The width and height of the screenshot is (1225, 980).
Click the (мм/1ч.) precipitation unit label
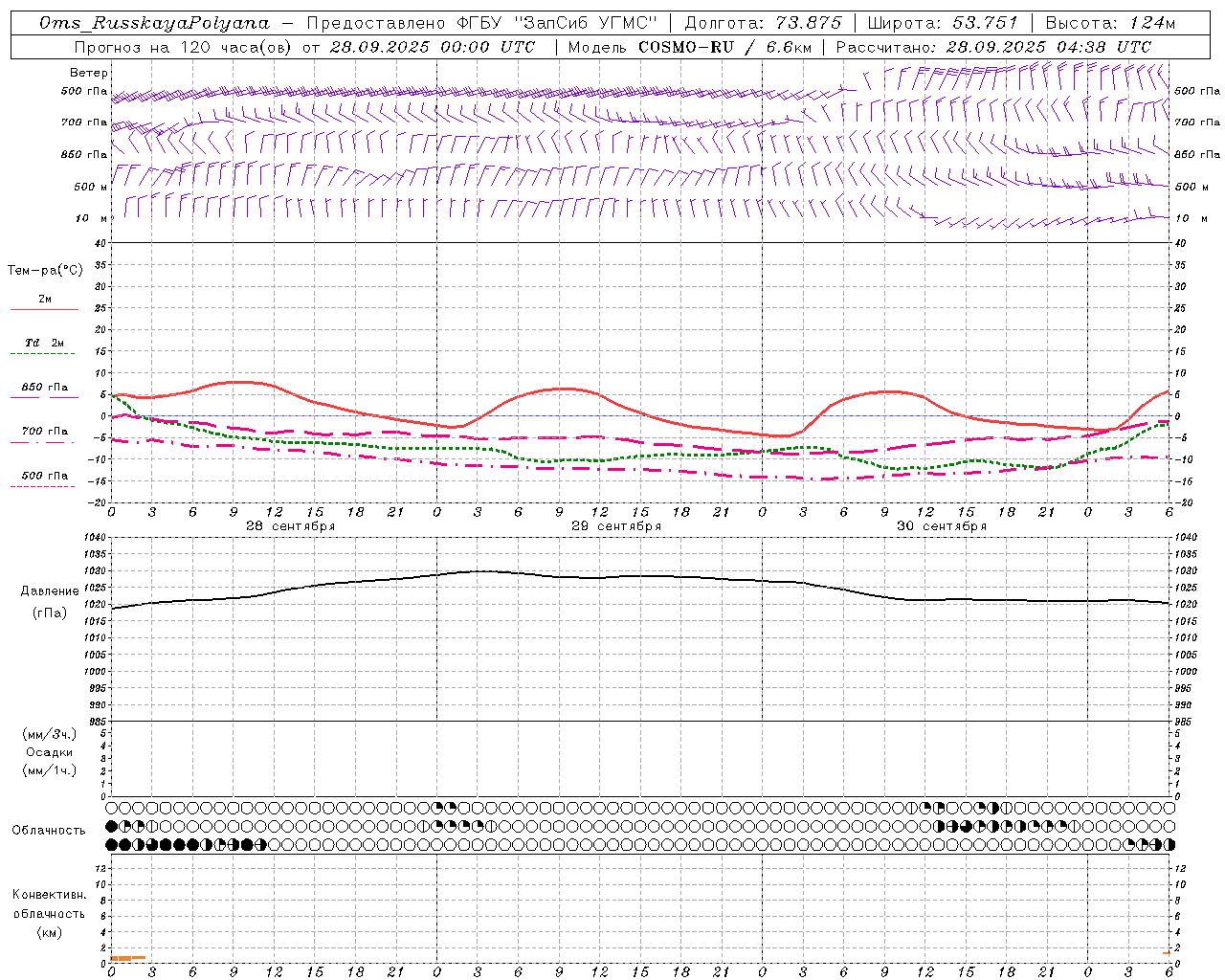[50, 770]
